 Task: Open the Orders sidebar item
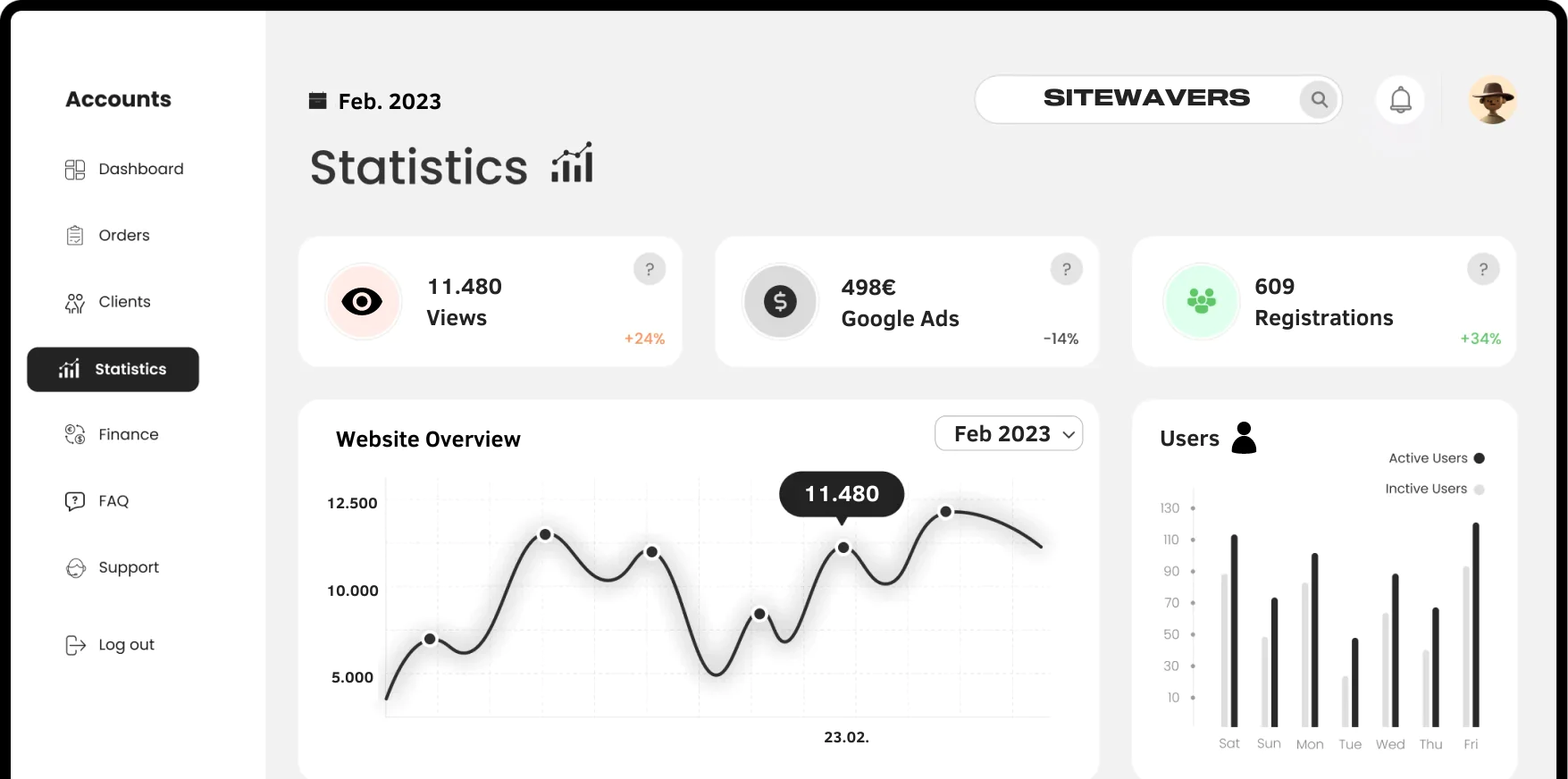tap(107, 235)
